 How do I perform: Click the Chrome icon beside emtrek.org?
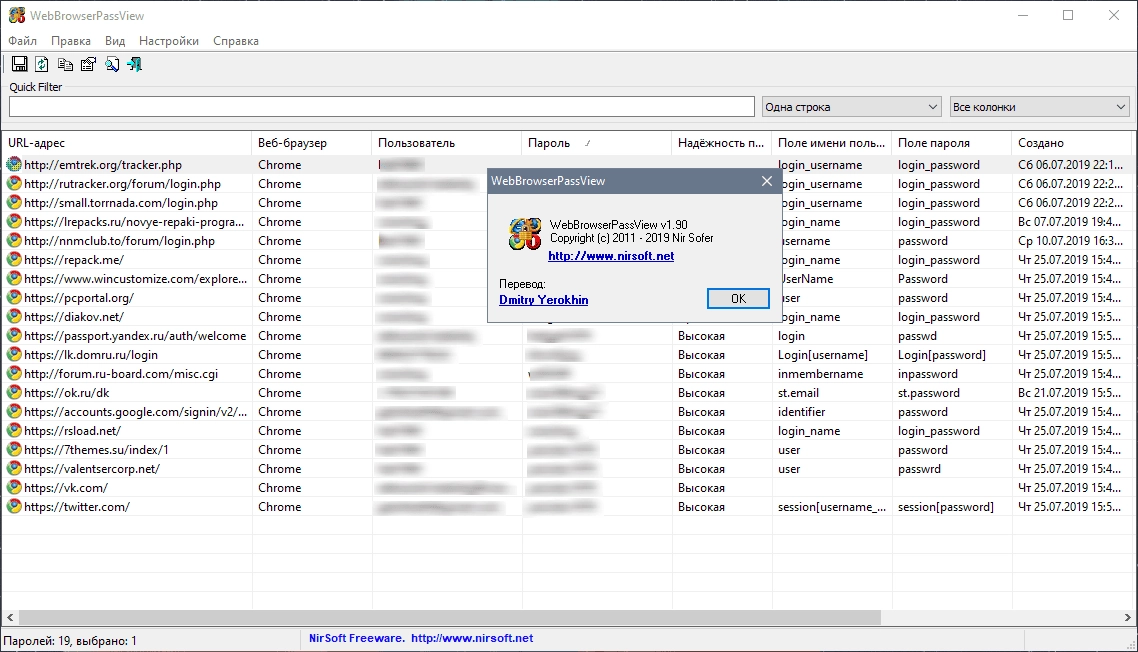coord(14,165)
